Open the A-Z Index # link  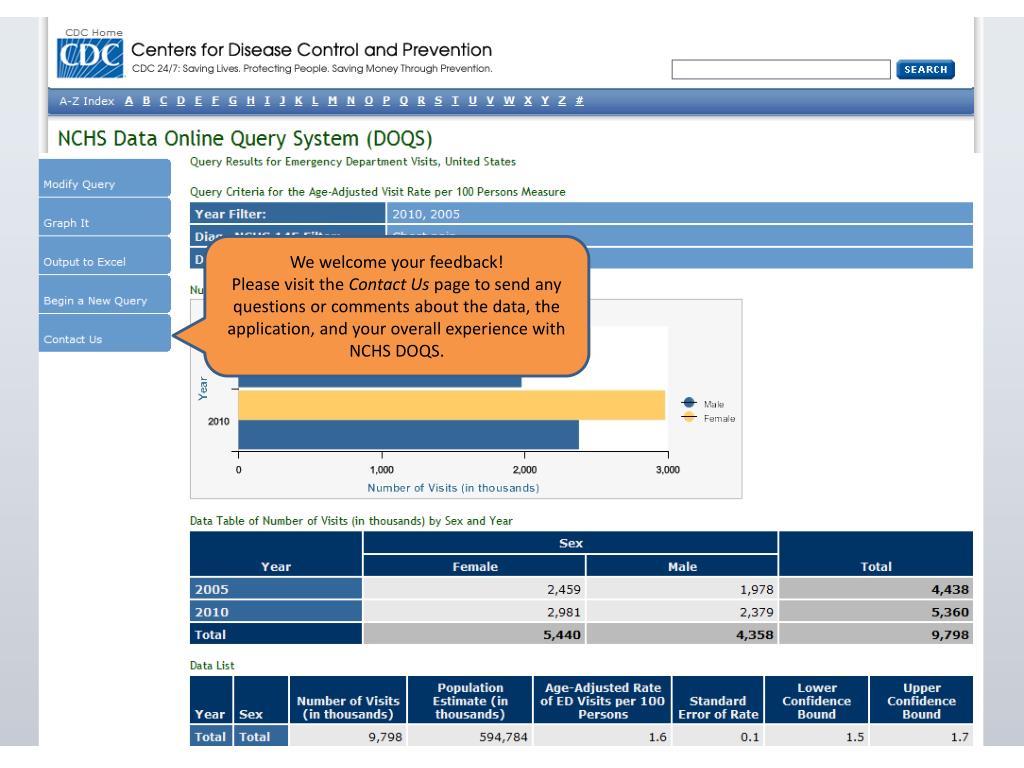[x=579, y=101]
